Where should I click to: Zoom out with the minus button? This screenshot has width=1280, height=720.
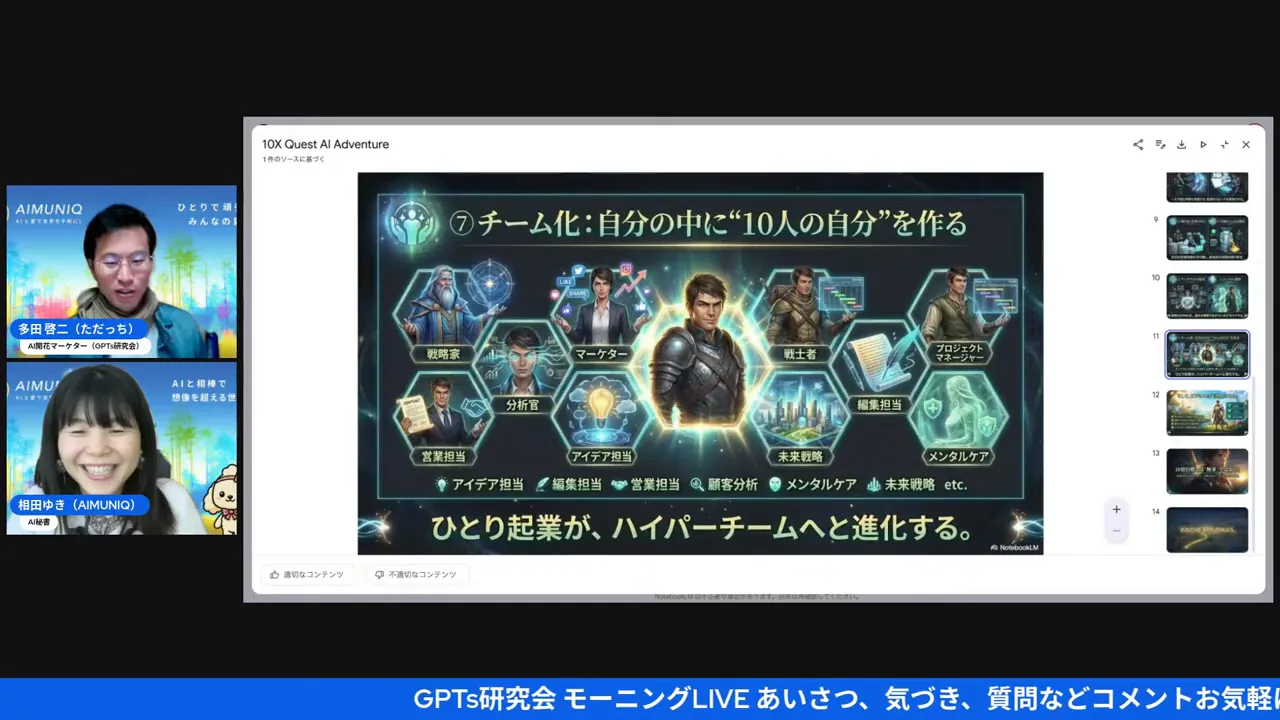[x=1116, y=531]
